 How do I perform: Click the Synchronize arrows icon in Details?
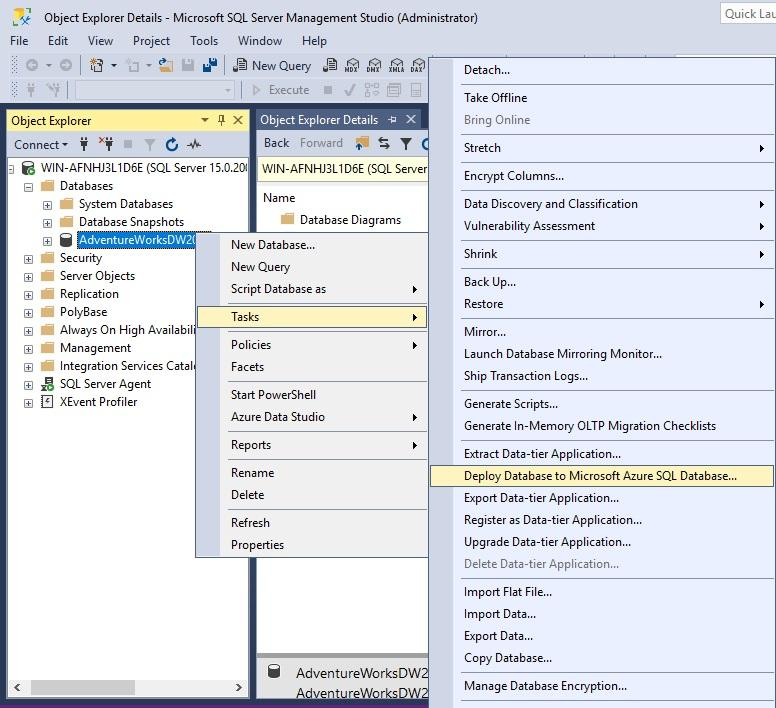click(x=384, y=143)
